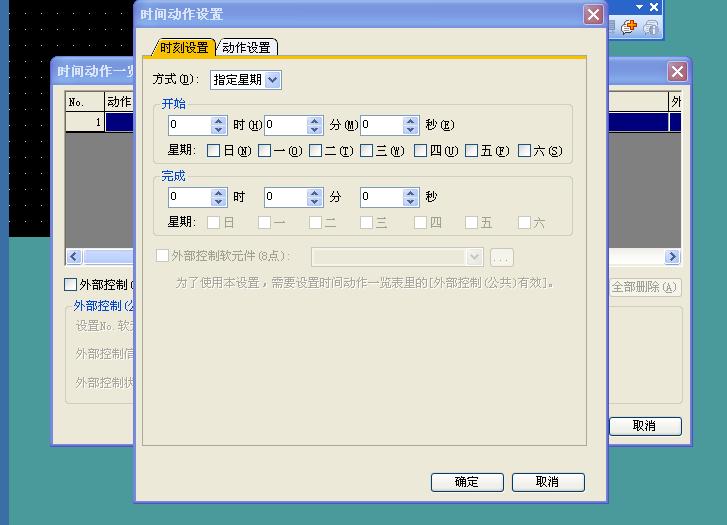Screen dimensions: 727x525
Task: Click the comment info icon in top toolbar
Action: 651,27
